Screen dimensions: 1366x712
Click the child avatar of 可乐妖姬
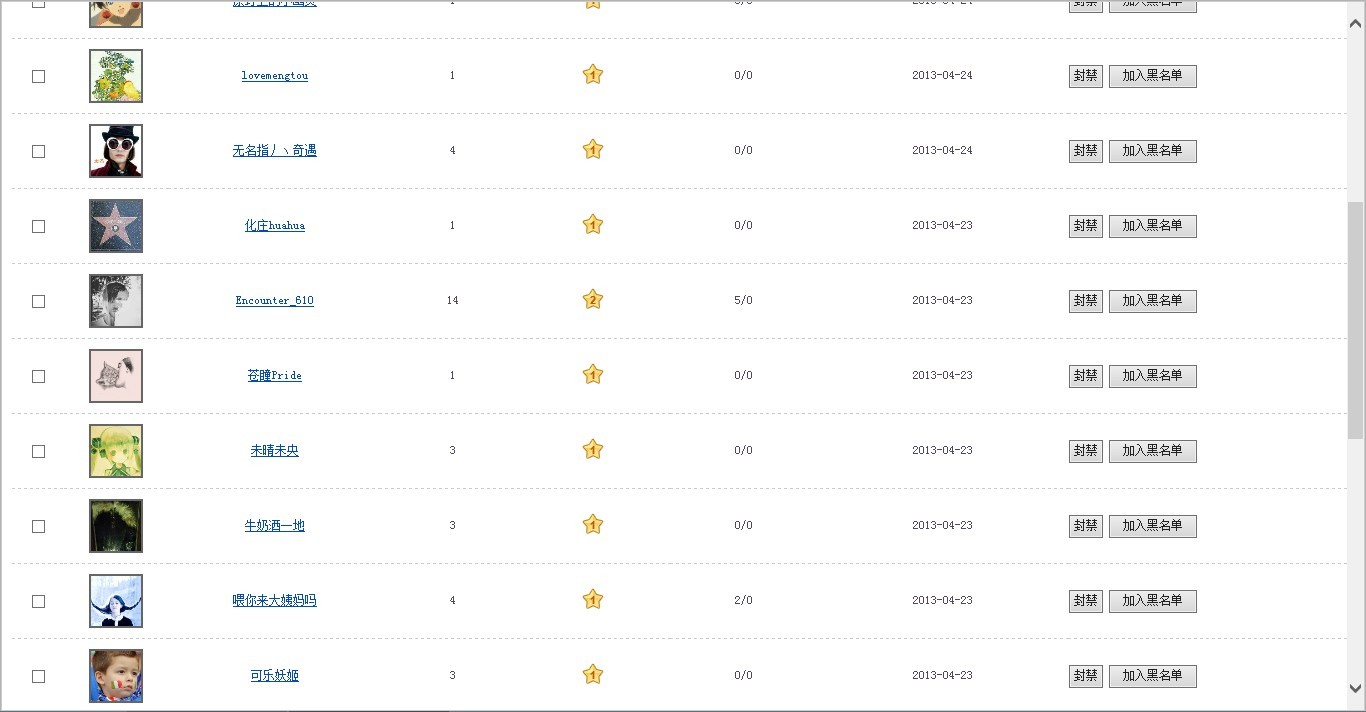pyautogui.click(x=116, y=676)
